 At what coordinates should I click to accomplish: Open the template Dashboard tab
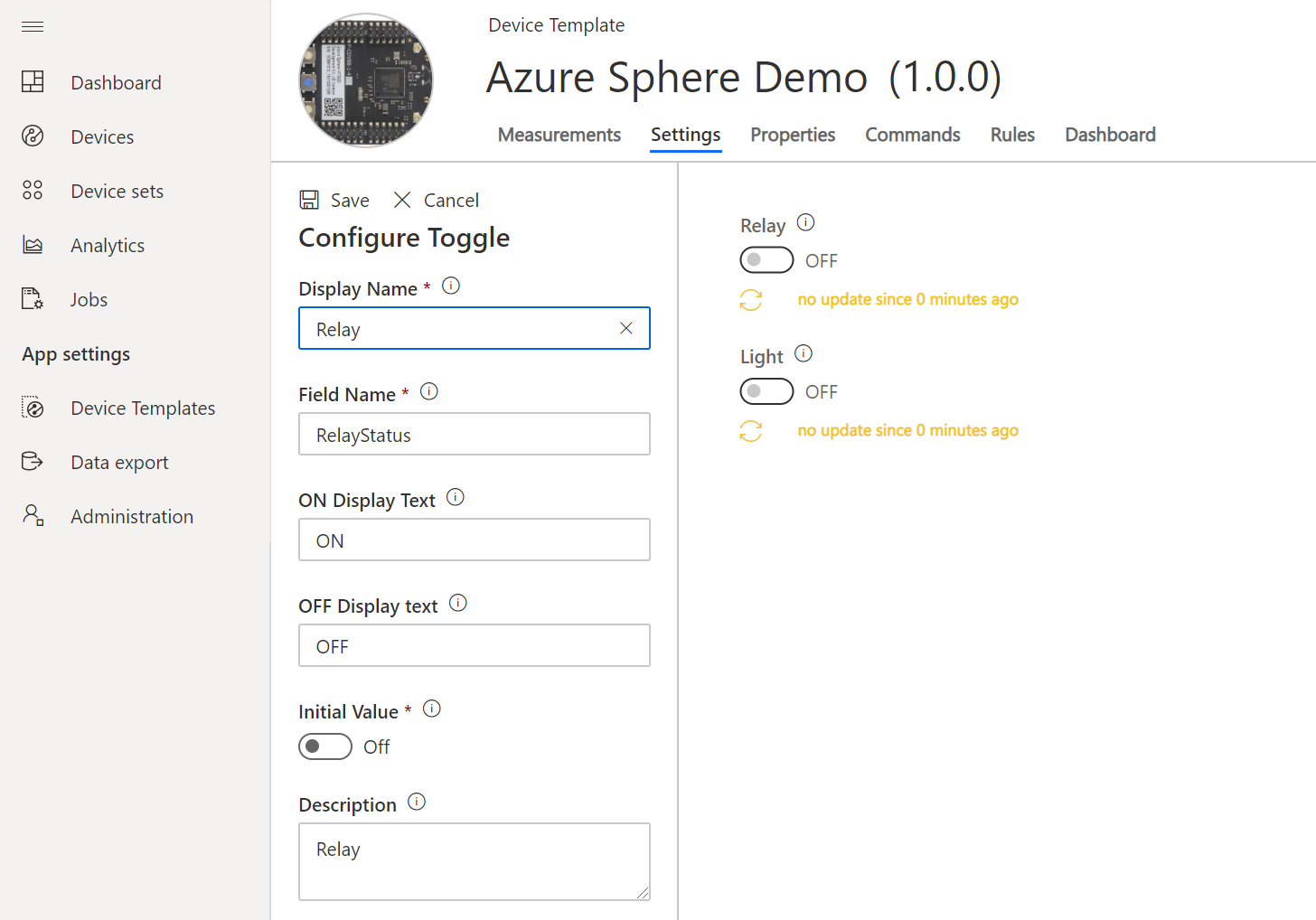pos(1111,135)
